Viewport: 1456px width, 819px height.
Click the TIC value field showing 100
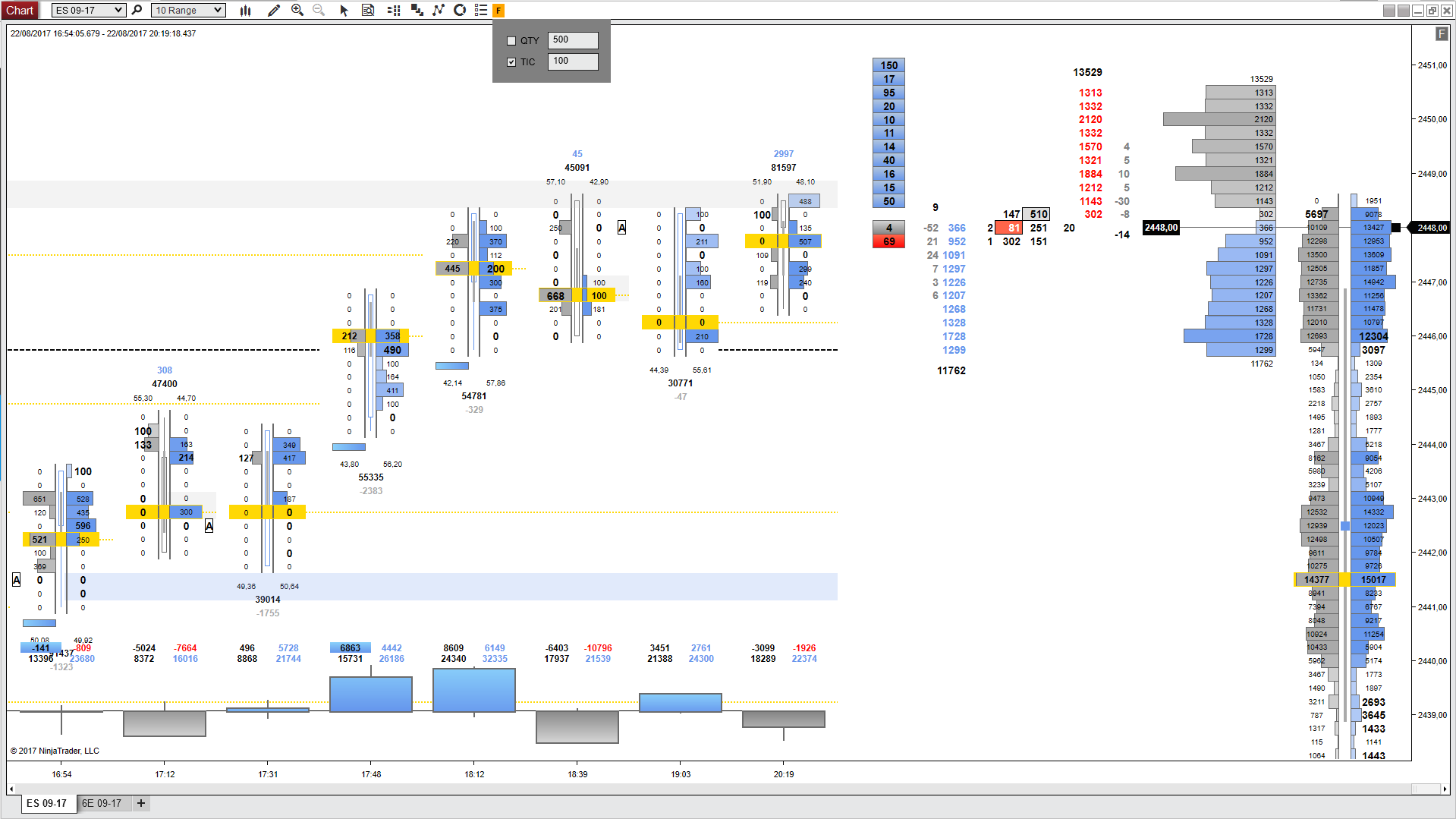[573, 61]
